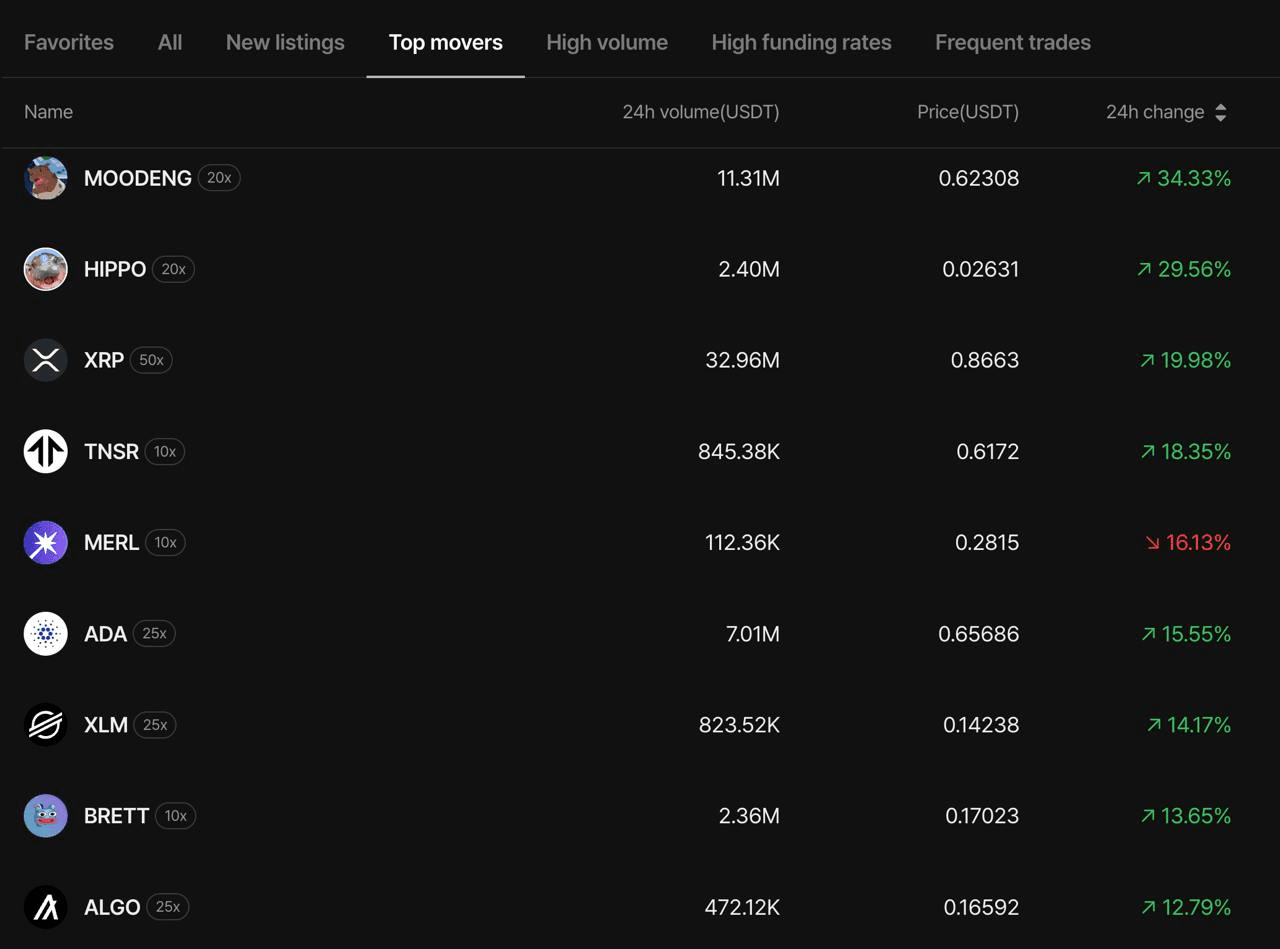
Task: Click XRP volume 32.96M
Action: [742, 360]
